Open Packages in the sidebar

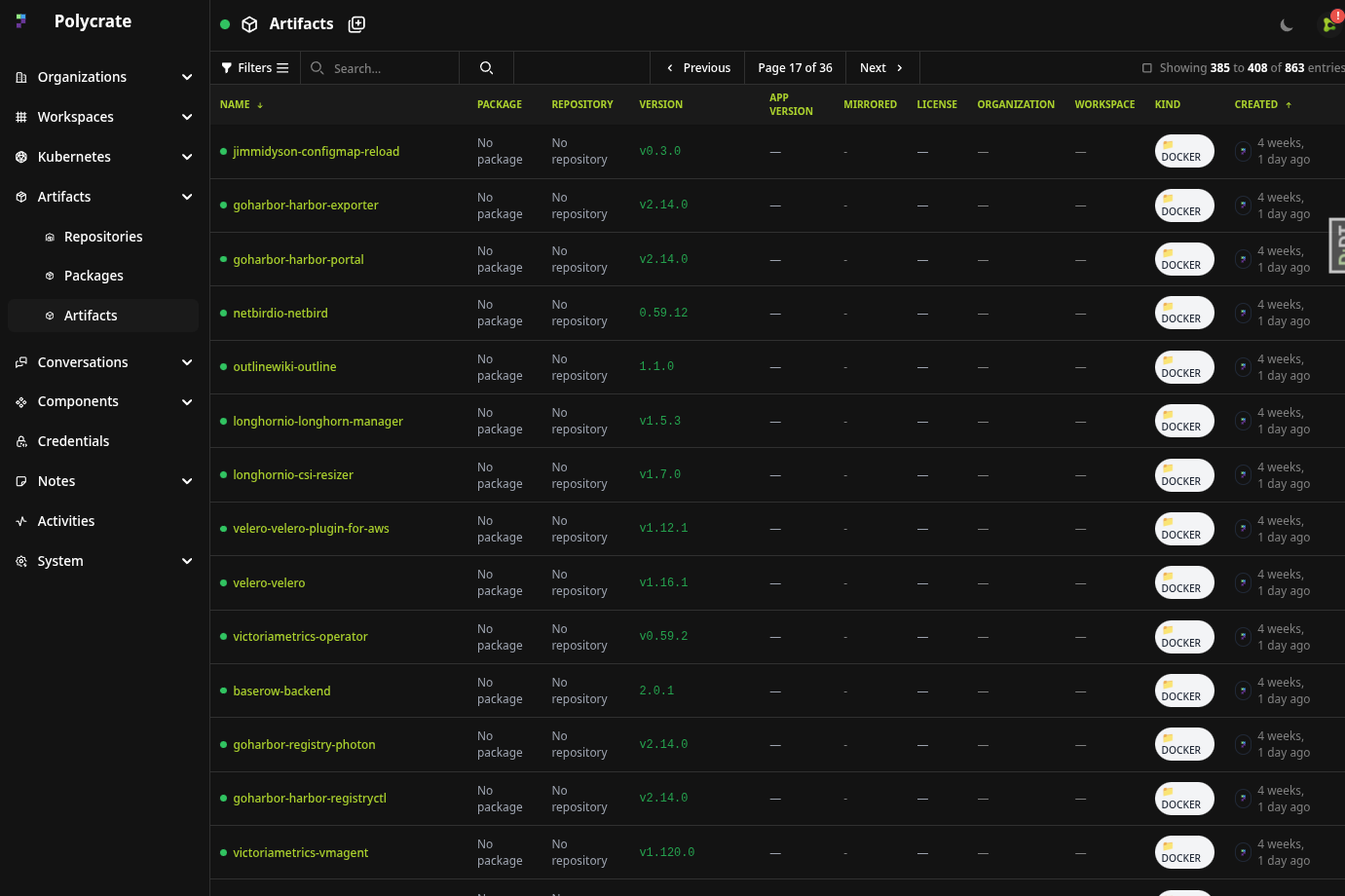click(93, 276)
